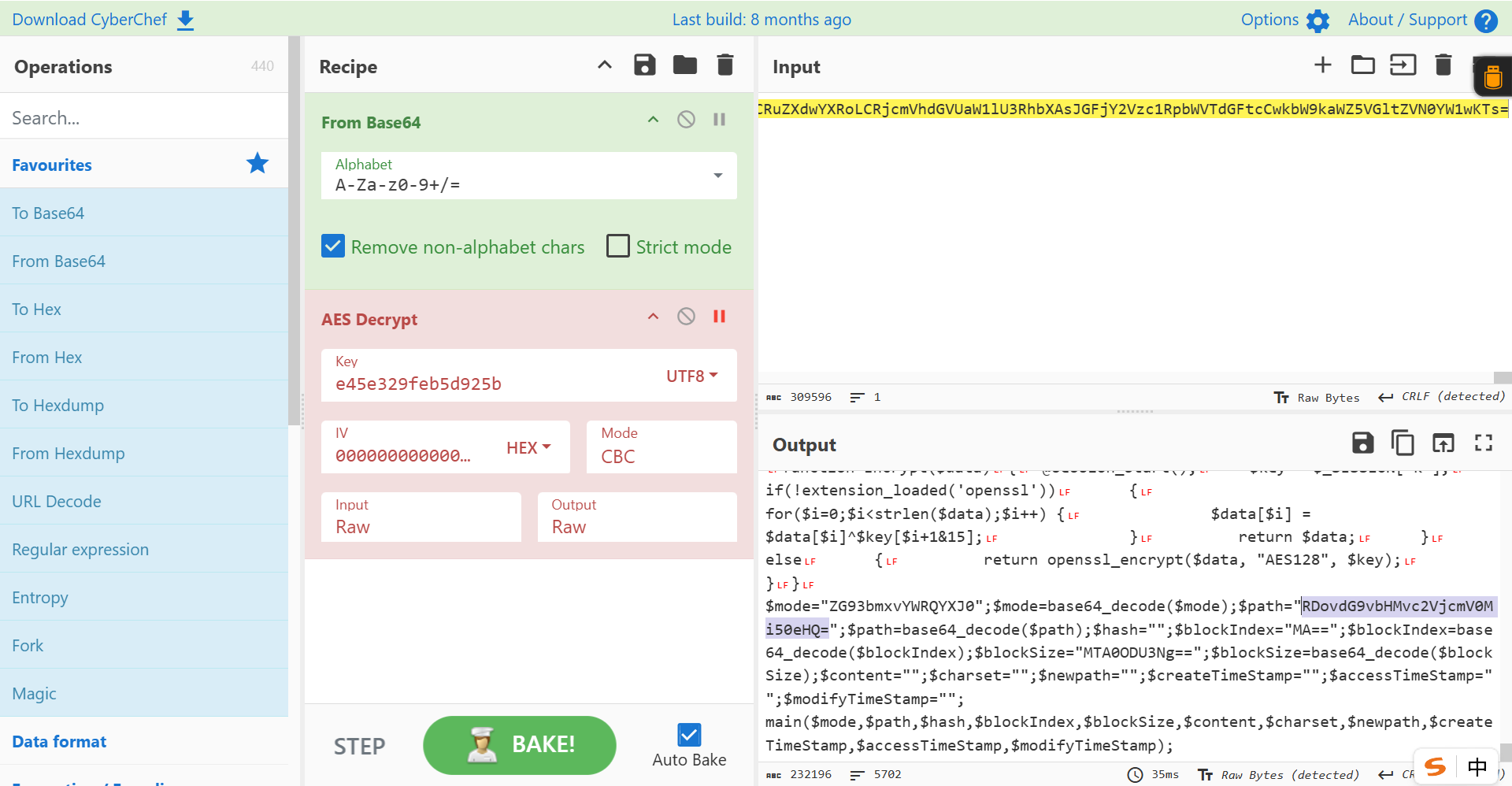This screenshot has width=1512, height=786.
Task: Select the To Hexdump operation
Action: [x=144, y=405]
